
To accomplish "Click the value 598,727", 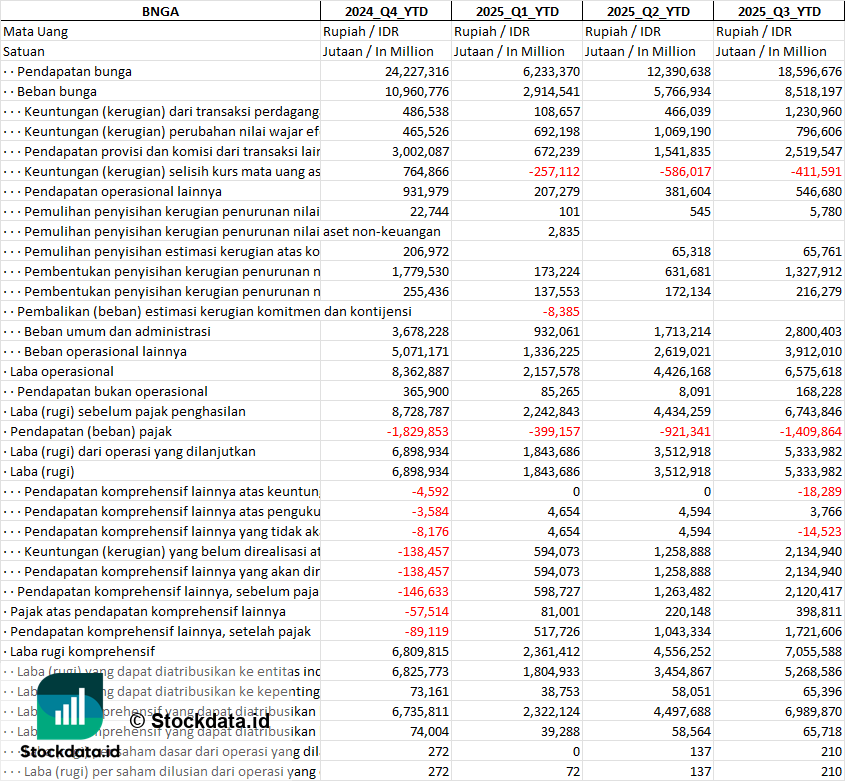I will [557, 591].
